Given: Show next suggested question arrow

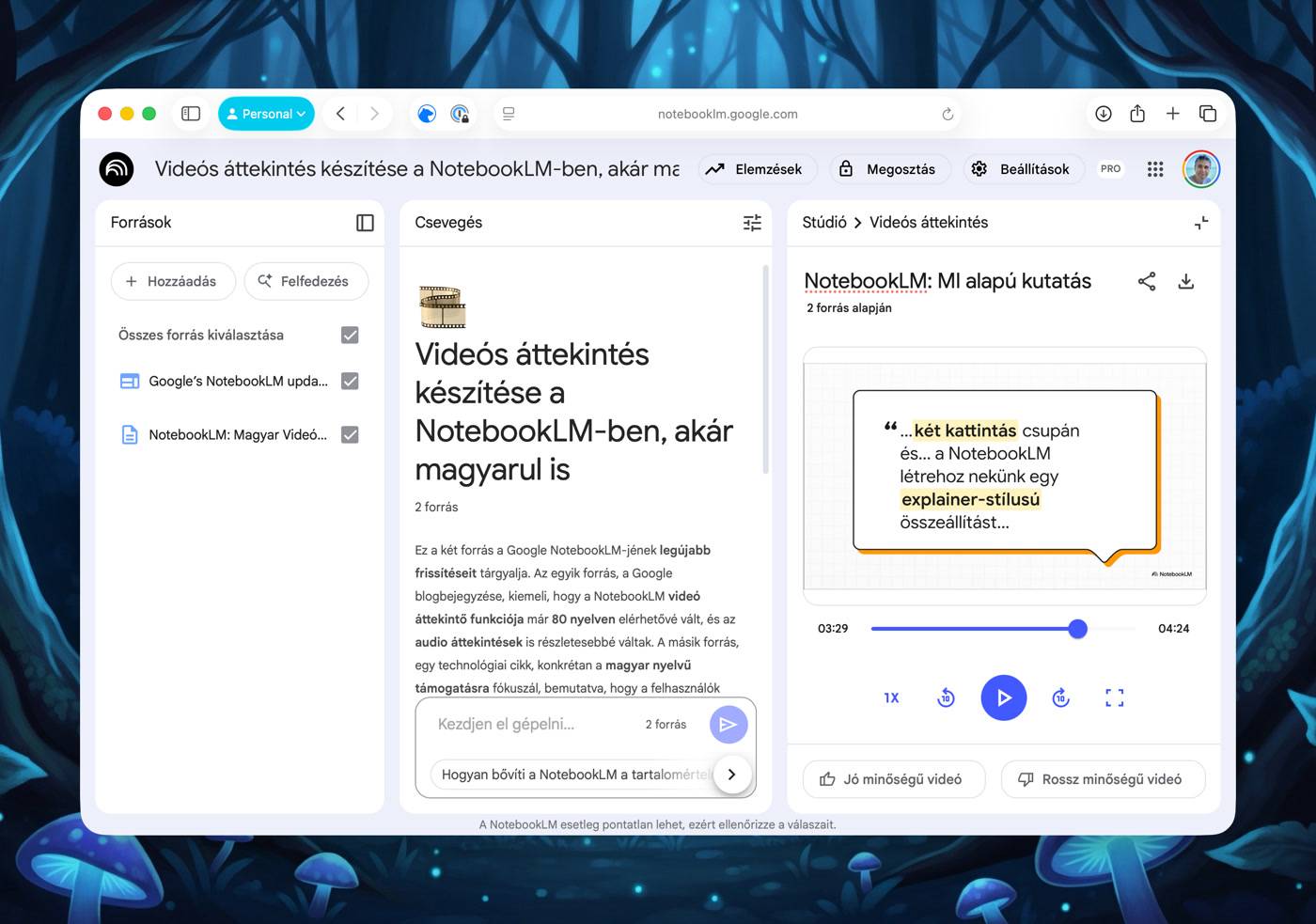Looking at the screenshot, I should pyautogui.click(x=731, y=775).
